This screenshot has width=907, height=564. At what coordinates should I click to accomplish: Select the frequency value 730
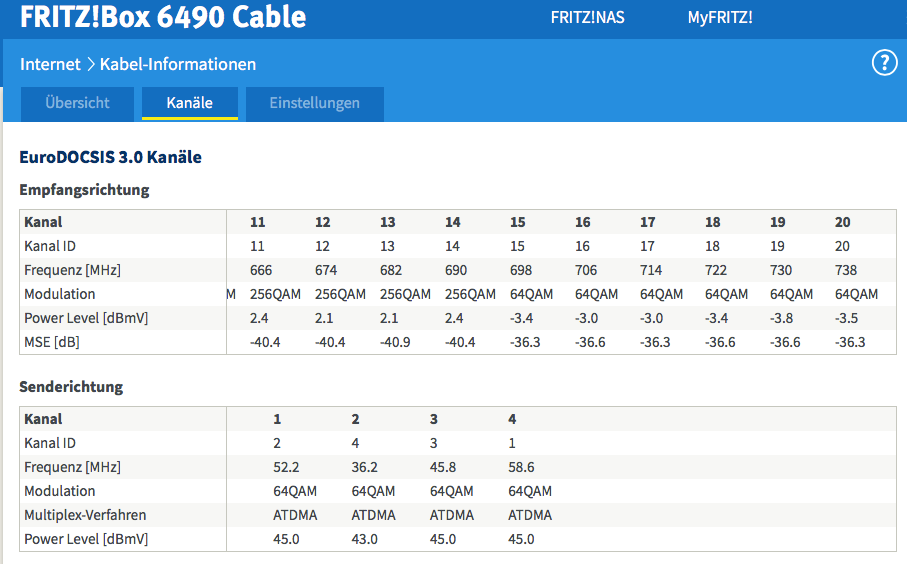point(780,270)
